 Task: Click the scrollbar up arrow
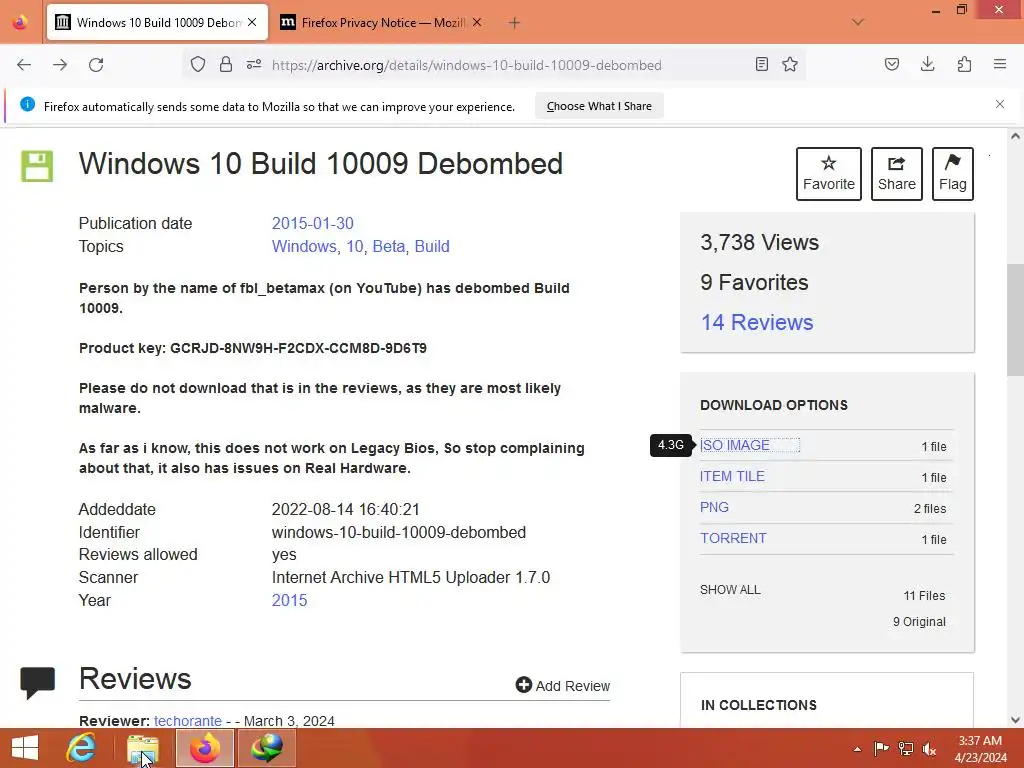(x=1015, y=136)
